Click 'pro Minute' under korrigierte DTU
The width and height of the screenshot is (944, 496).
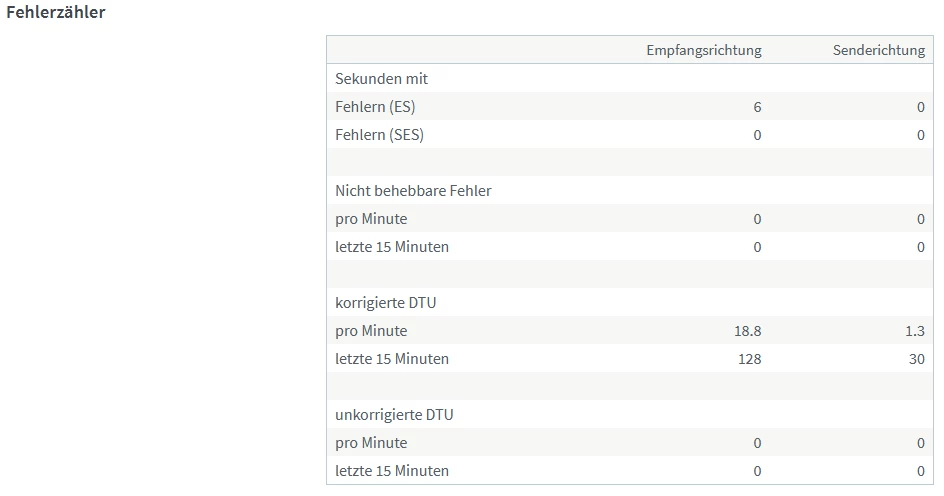pyautogui.click(x=371, y=331)
